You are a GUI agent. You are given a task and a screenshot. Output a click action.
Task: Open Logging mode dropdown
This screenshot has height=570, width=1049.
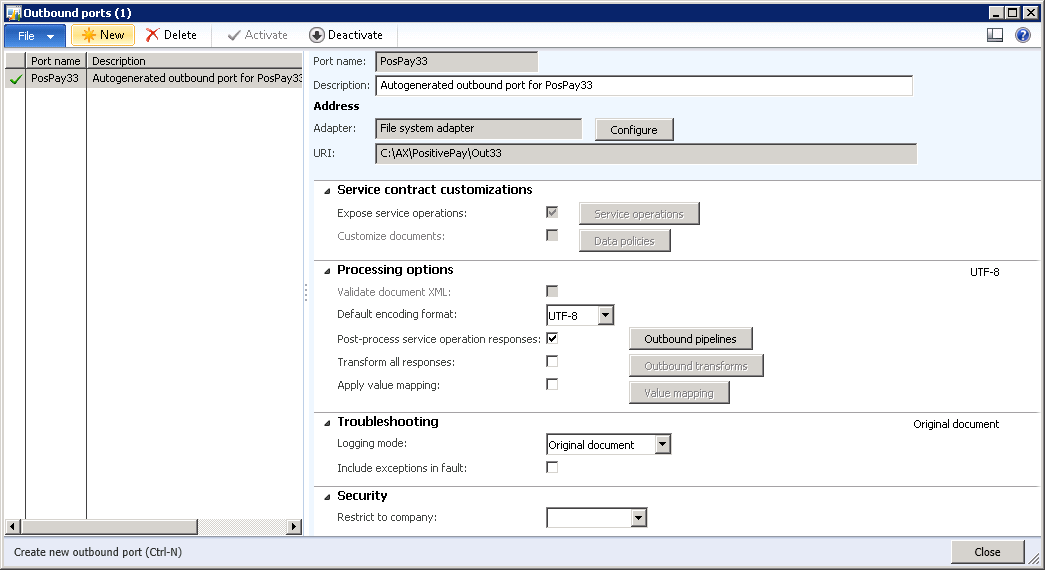[662, 445]
